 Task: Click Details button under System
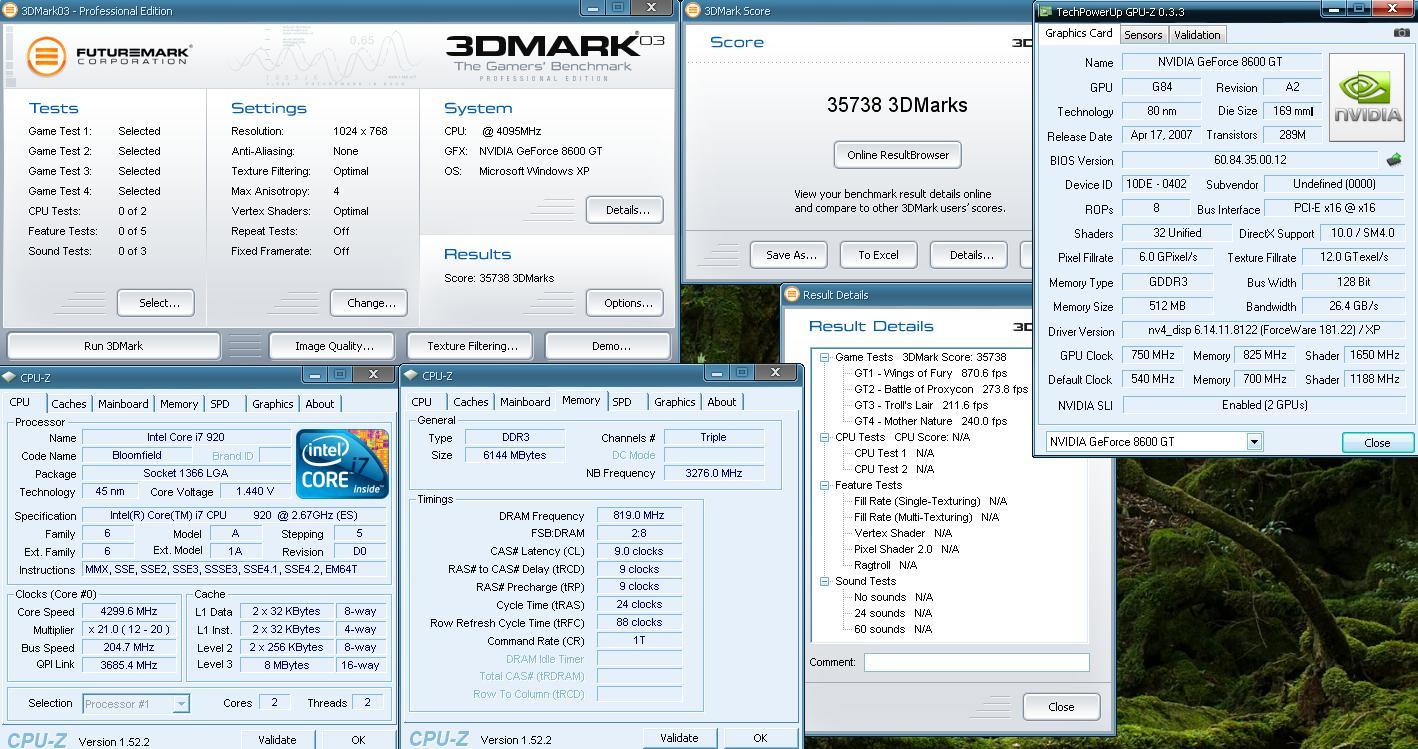(x=627, y=210)
